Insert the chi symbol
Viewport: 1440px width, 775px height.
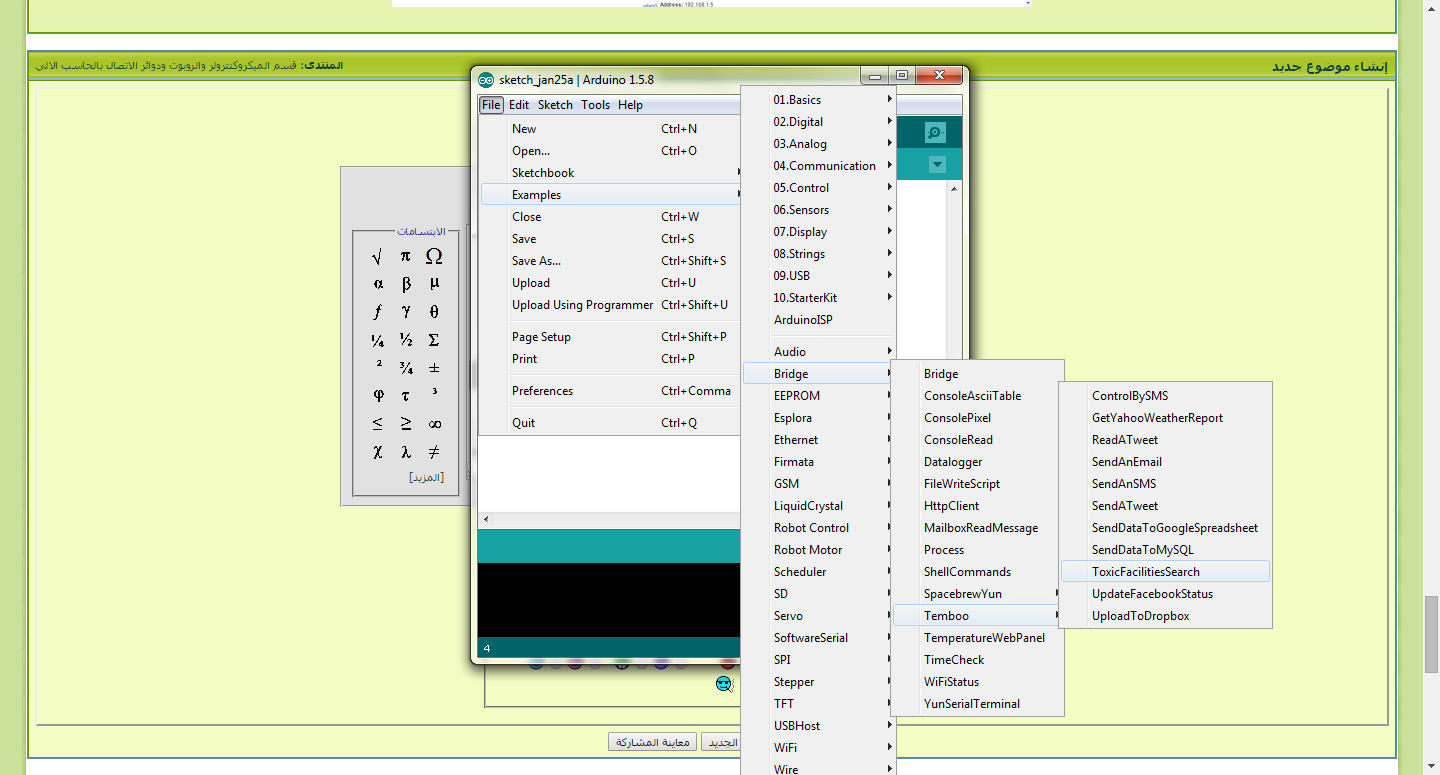click(378, 452)
